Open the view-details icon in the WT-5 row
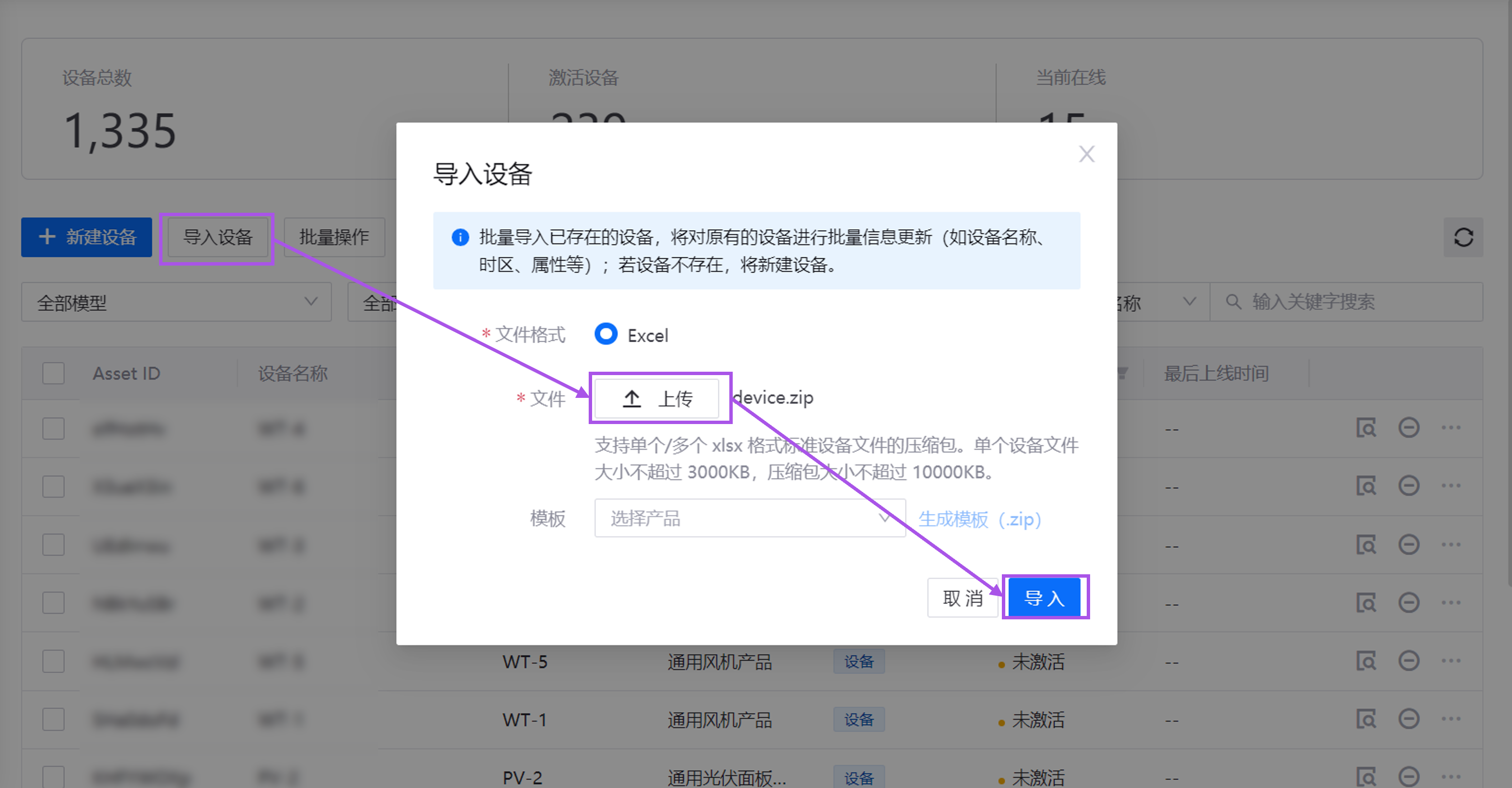This screenshot has height=788, width=1512. coord(1366,661)
